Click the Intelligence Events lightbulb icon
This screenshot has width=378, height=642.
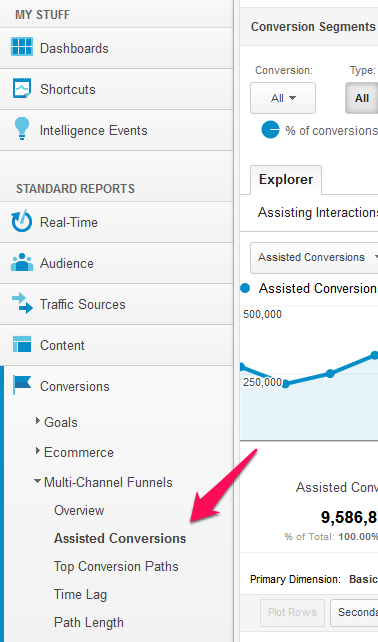point(22,129)
